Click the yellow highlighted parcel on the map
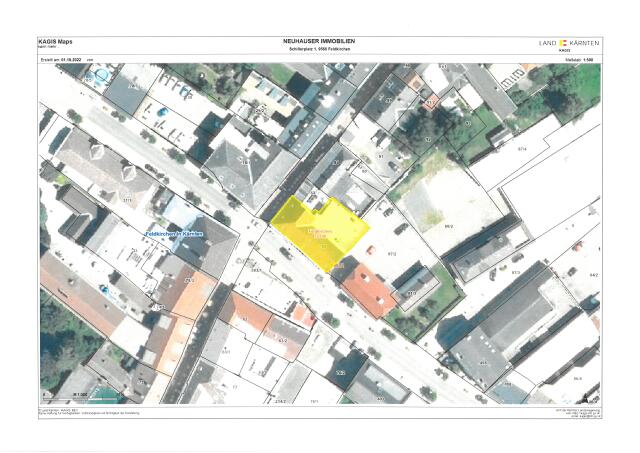Screen dimensions: 640x453 317,232
